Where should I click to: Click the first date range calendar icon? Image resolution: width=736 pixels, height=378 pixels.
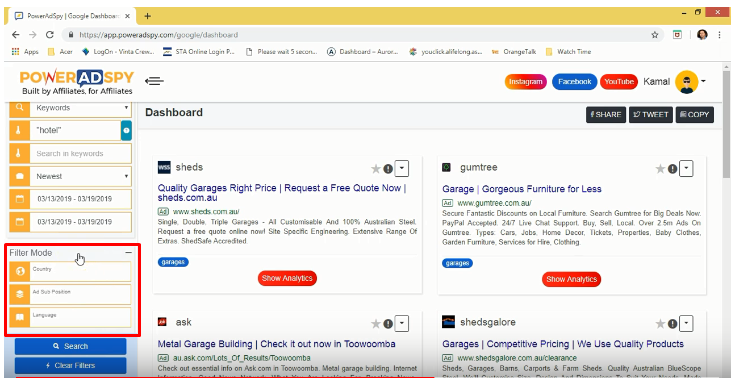19,199
